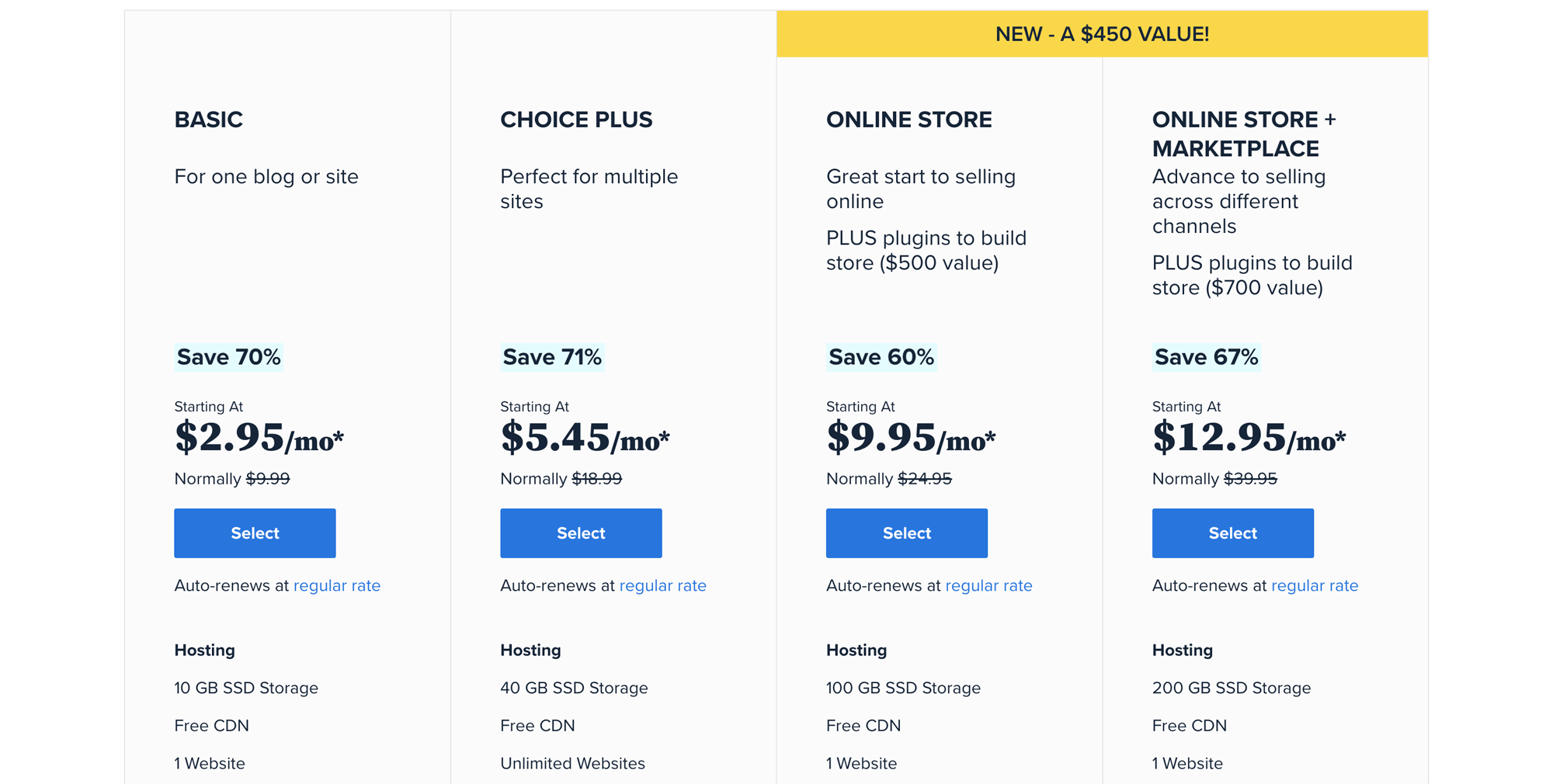The width and height of the screenshot is (1553, 784).
Task: Select the ONLINE STORE plan
Action: [906, 533]
